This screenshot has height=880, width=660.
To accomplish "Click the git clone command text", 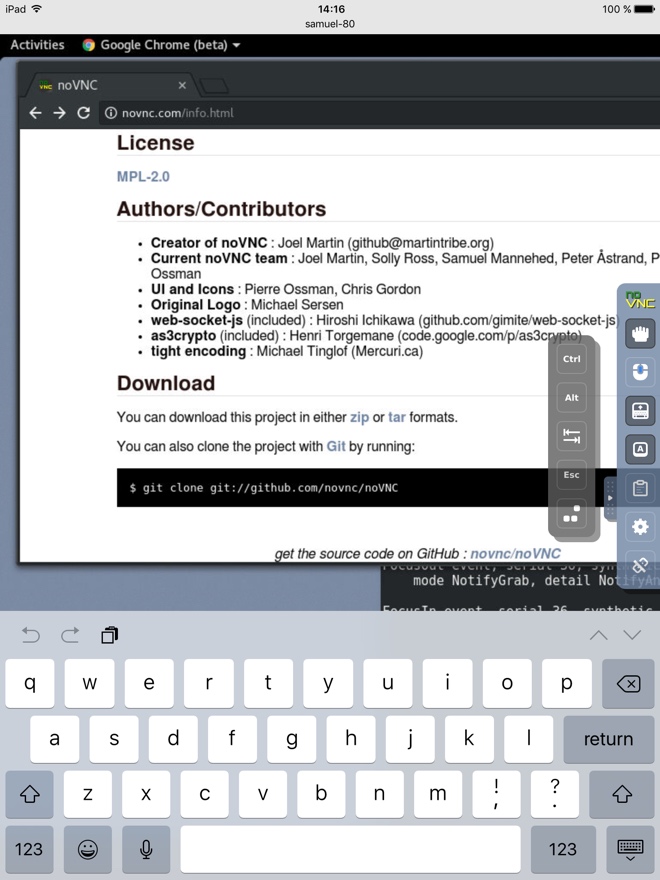I will 263,488.
